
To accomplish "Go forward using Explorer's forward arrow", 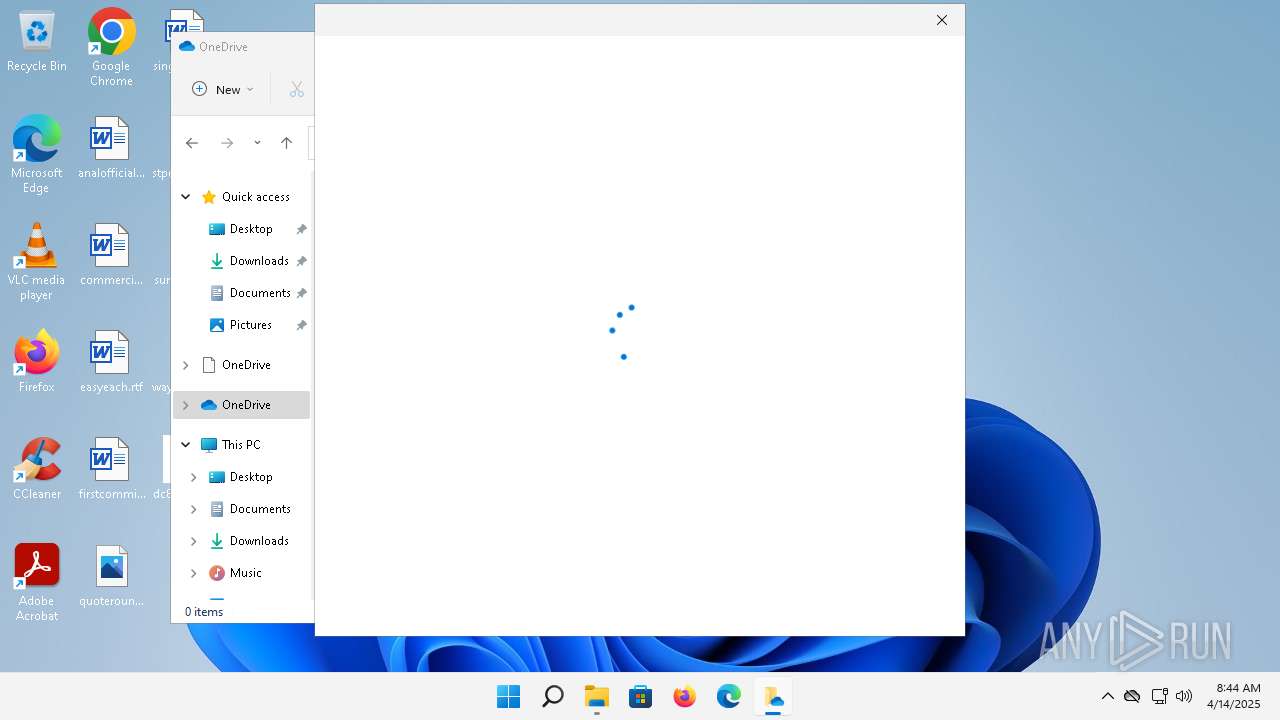I will tap(227, 143).
